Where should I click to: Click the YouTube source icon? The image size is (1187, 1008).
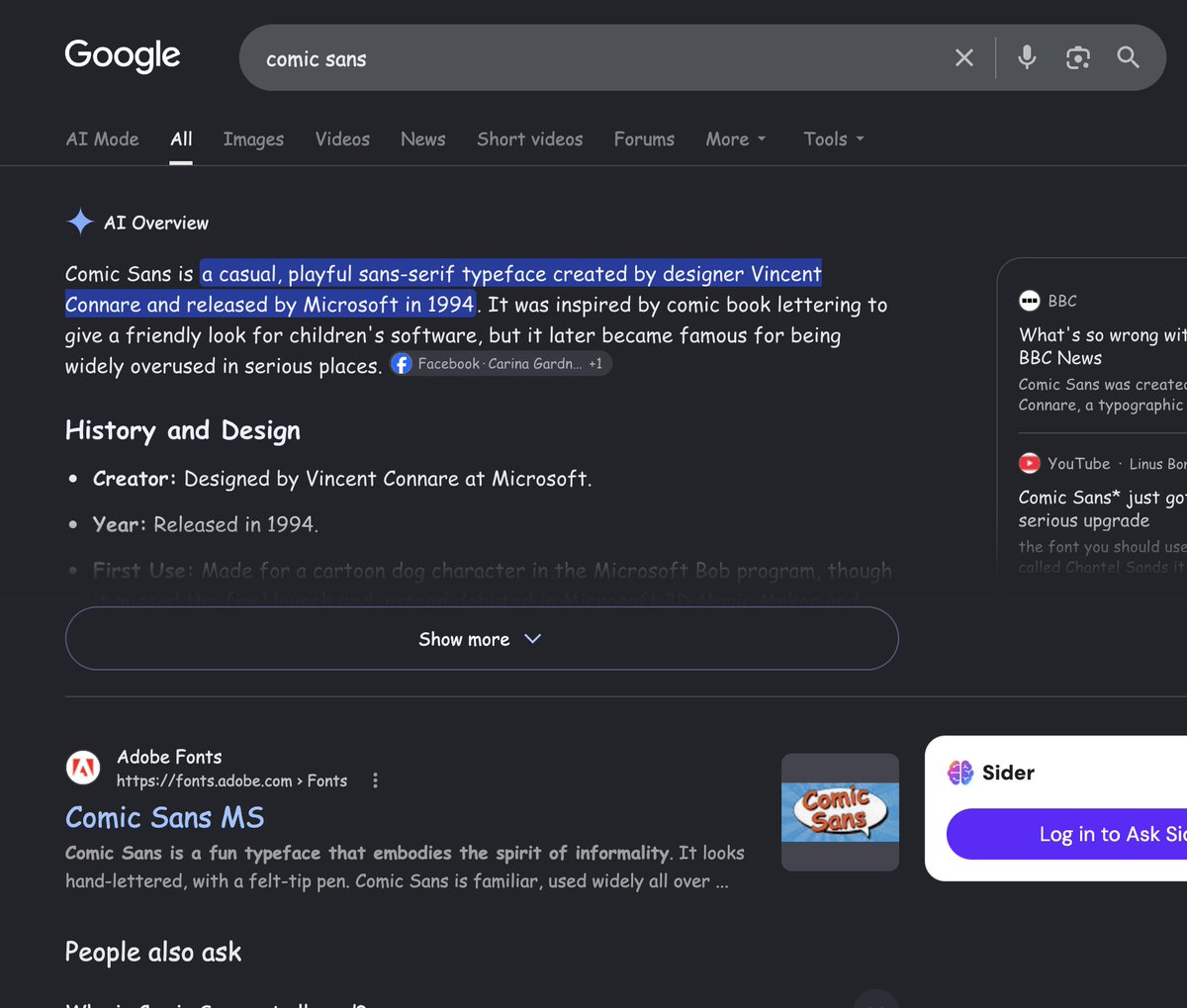[1030, 463]
